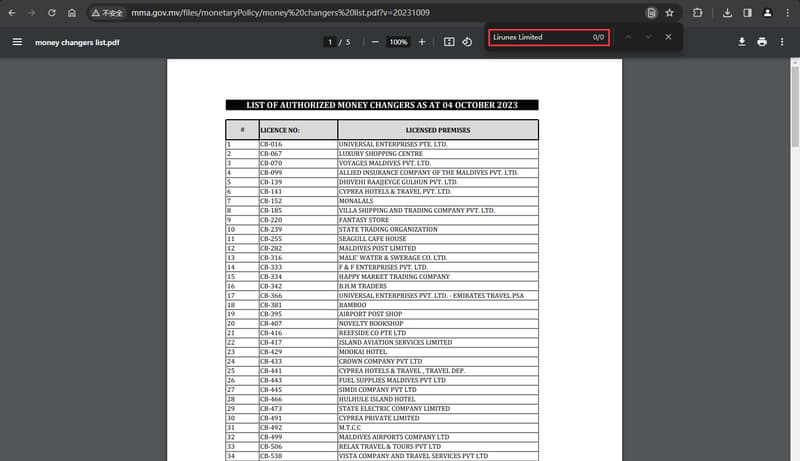Open the browser downloads tray icon
This screenshot has width=800, height=461.
coord(728,13)
